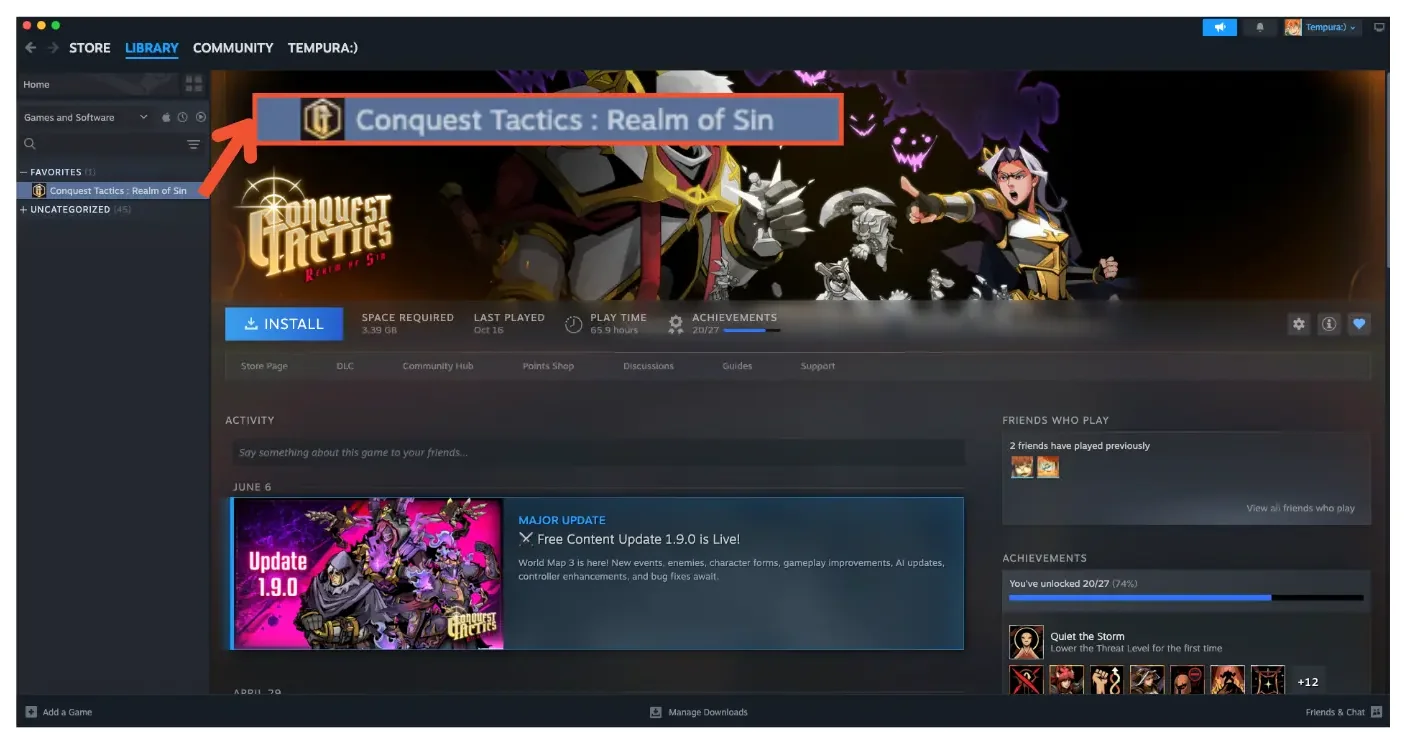
Task: Open advanced filter options icon
Action: click(194, 145)
